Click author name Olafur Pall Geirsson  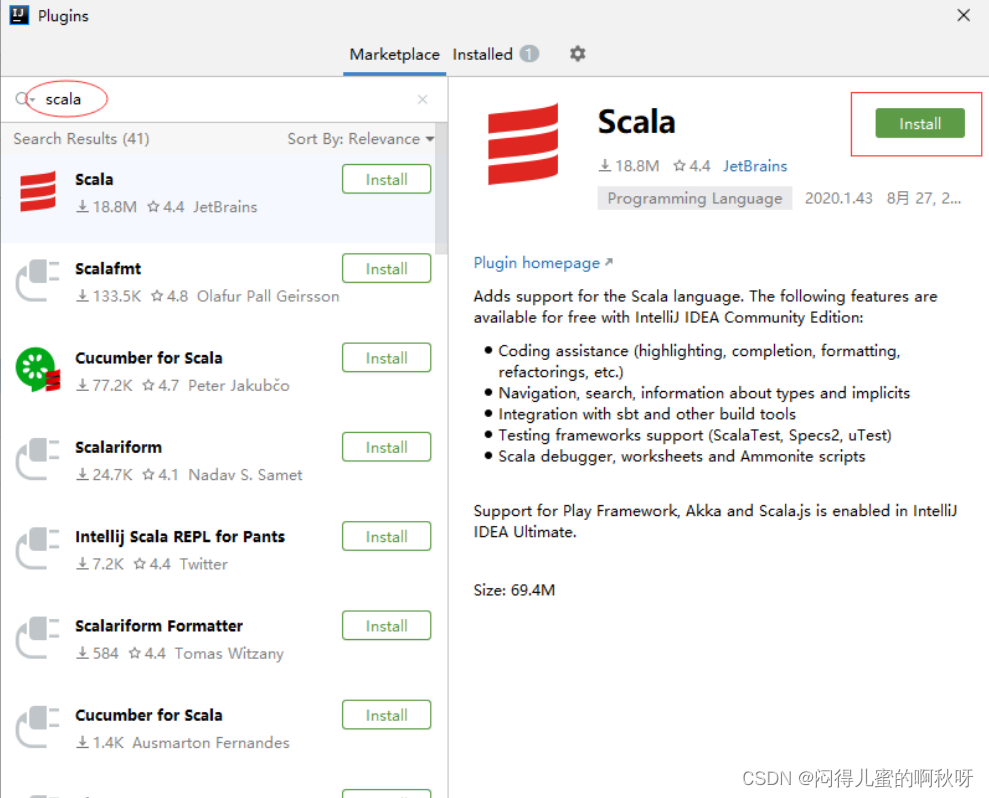click(x=268, y=296)
